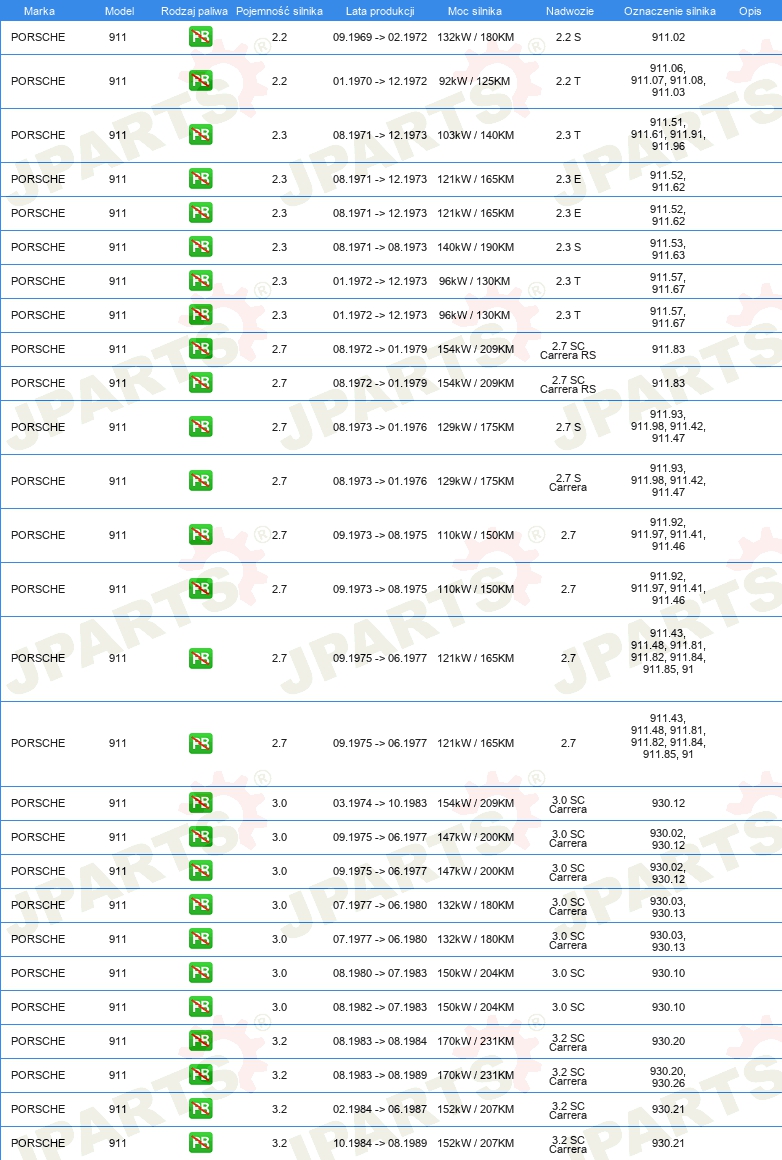Click the fuel icon in the 930.20, 930.26 row
Screen dimensions: 782x1160
click(200, 1075)
